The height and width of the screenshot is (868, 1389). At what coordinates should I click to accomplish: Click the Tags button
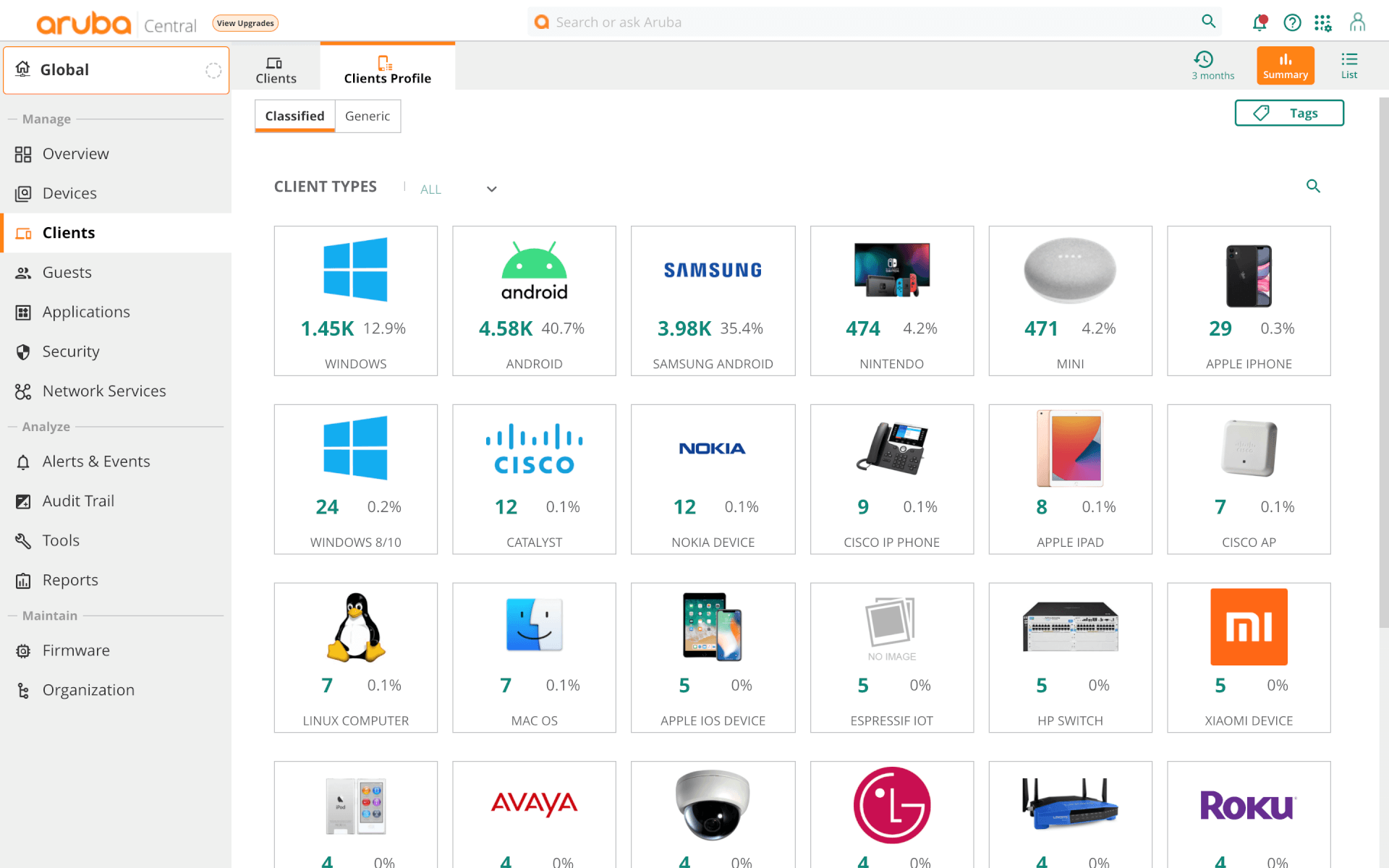(1289, 113)
